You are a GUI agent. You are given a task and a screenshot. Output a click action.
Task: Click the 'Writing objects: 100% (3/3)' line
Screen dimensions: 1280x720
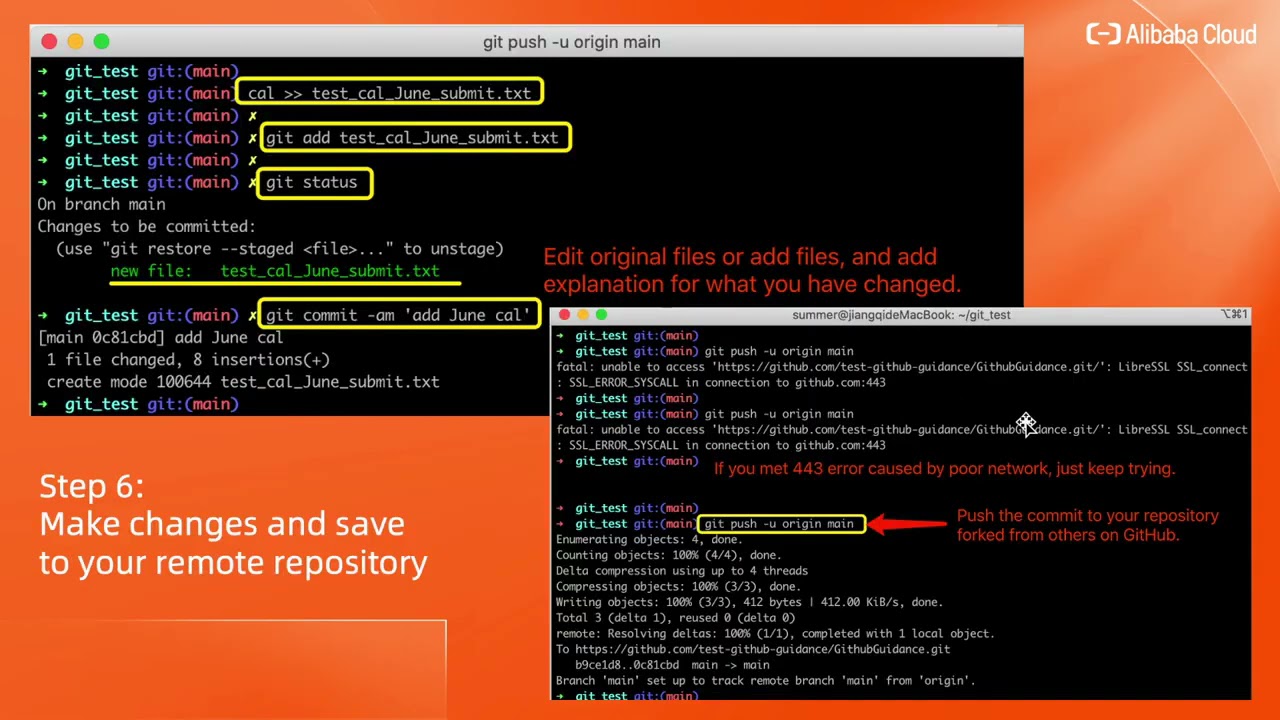point(749,602)
